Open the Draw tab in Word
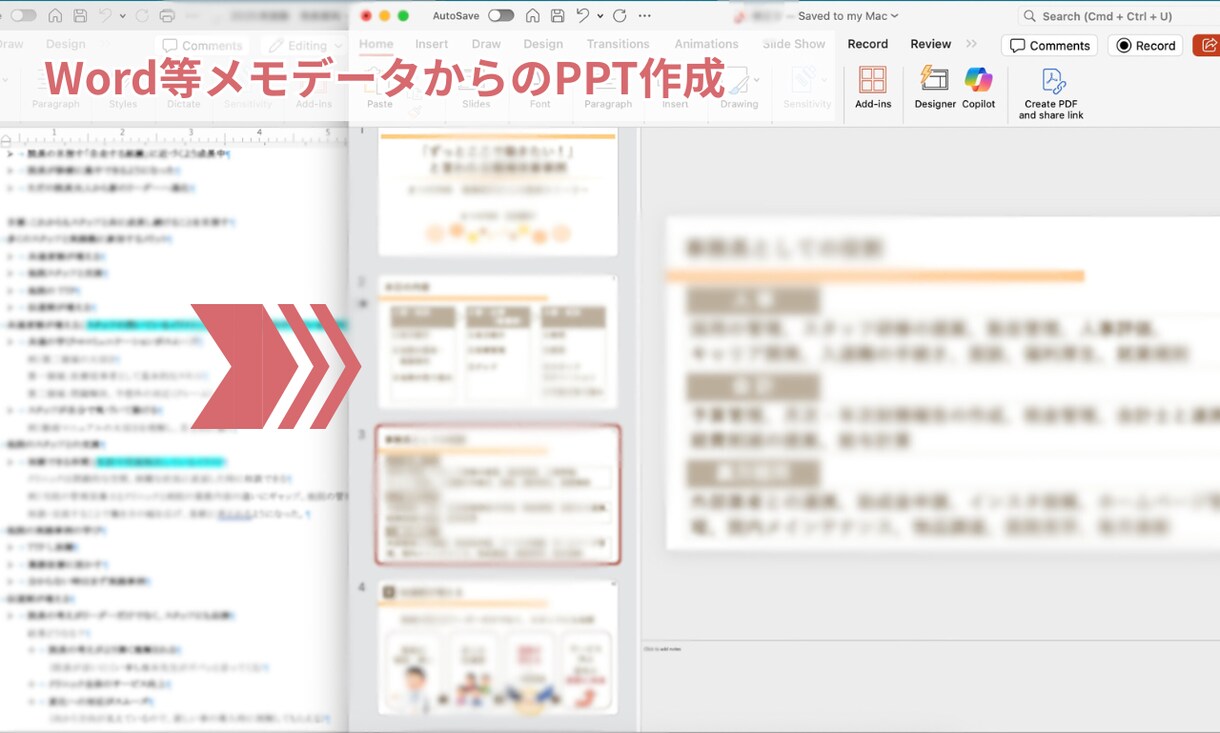This screenshot has width=1220, height=733. pos(12,44)
